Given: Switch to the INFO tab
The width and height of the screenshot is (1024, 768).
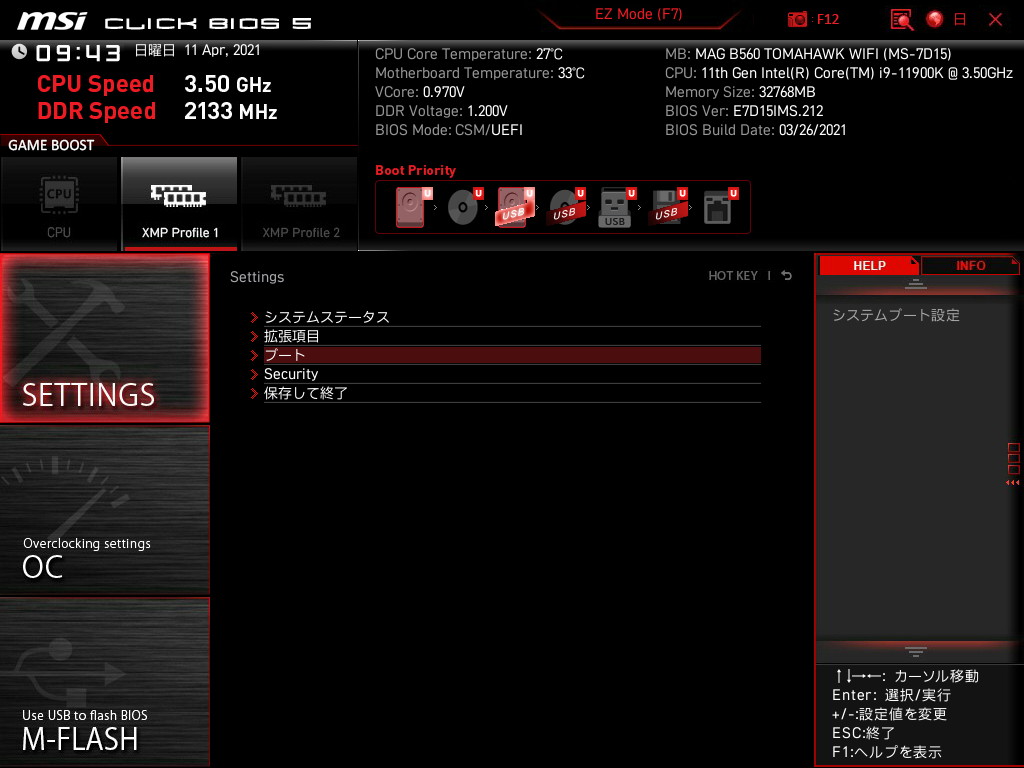Looking at the screenshot, I should click(x=970, y=265).
